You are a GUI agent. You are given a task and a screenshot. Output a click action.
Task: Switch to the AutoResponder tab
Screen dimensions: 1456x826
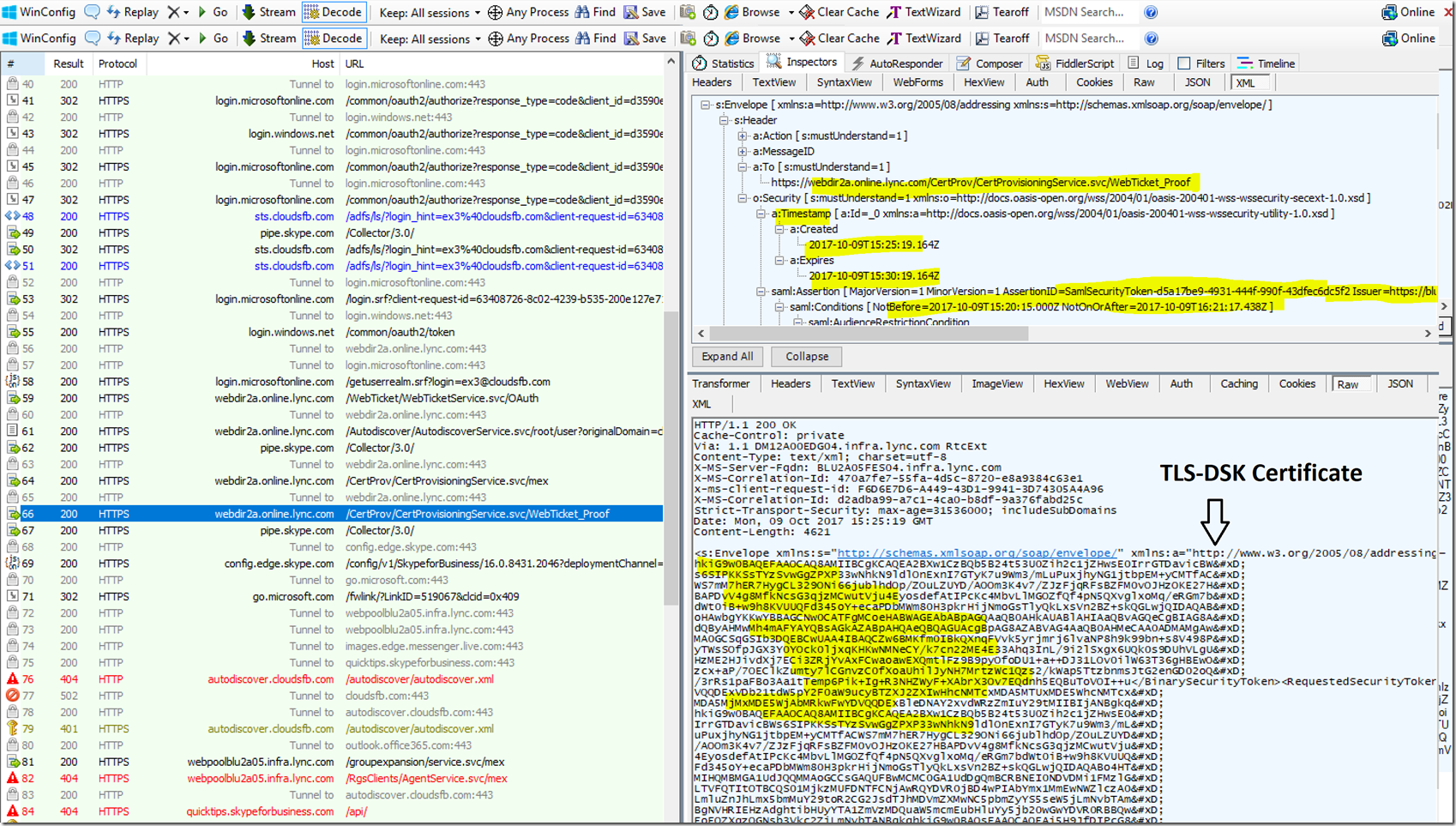pos(897,63)
